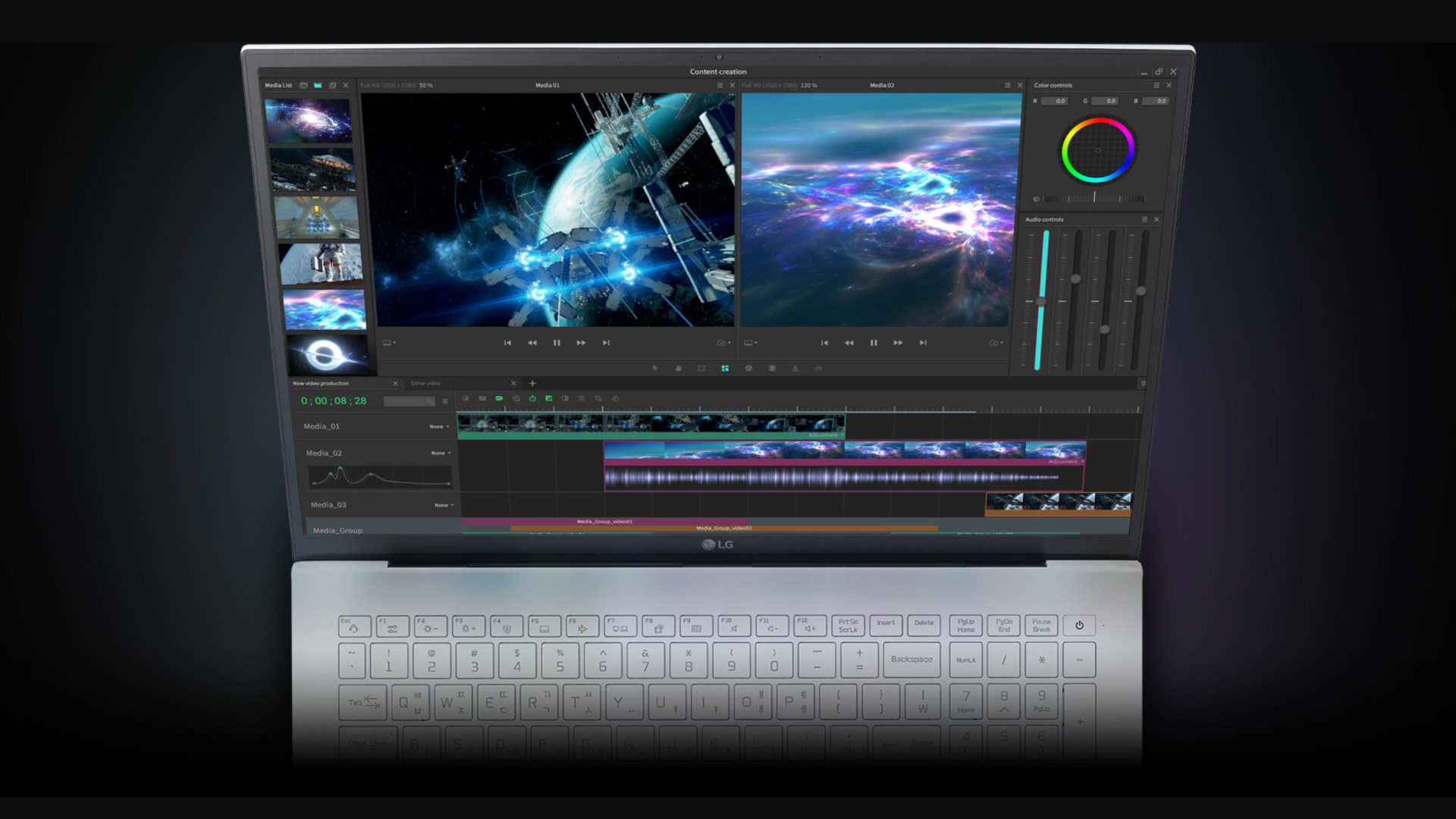The height and width of the screenshot is (819, 1456).
Task: Skip to start in Media 01 viewer
Action: [507, 343]
